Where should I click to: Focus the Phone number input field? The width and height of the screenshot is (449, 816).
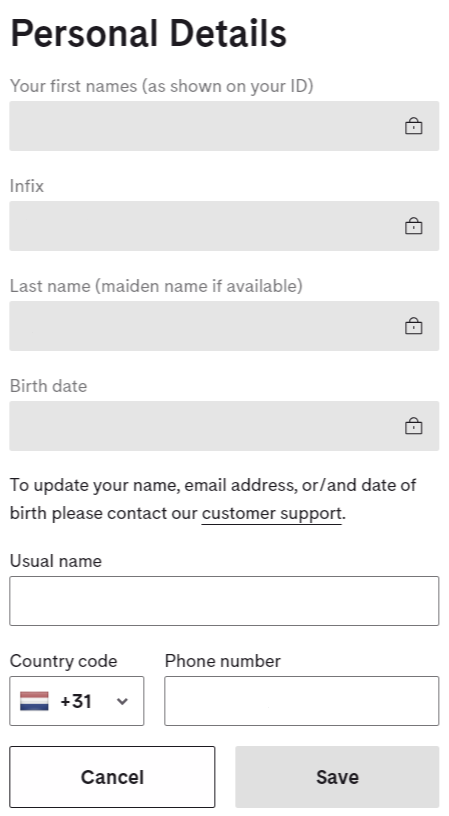(302, 701)
